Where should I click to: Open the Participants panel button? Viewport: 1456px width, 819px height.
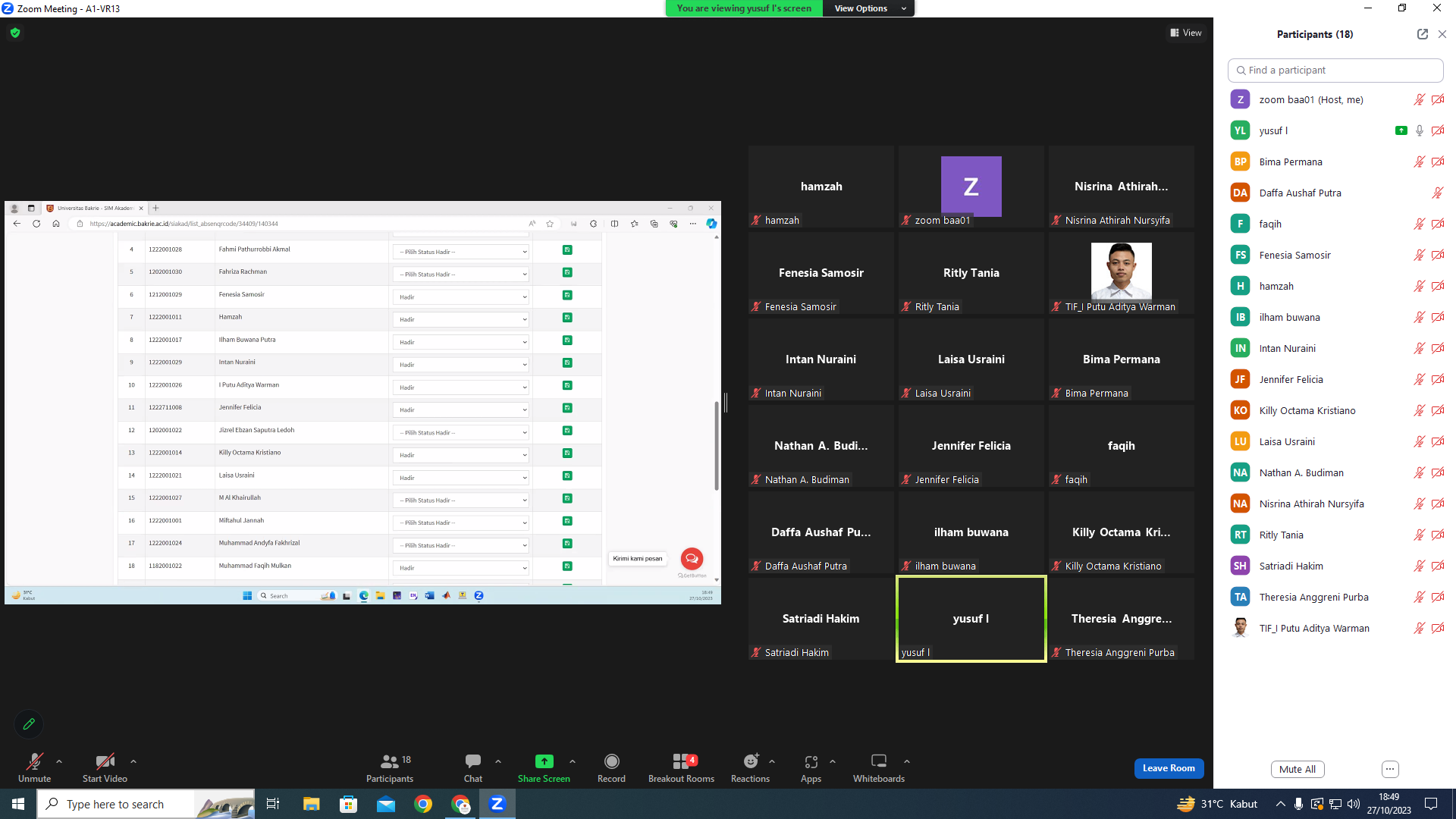pos(390,767)
